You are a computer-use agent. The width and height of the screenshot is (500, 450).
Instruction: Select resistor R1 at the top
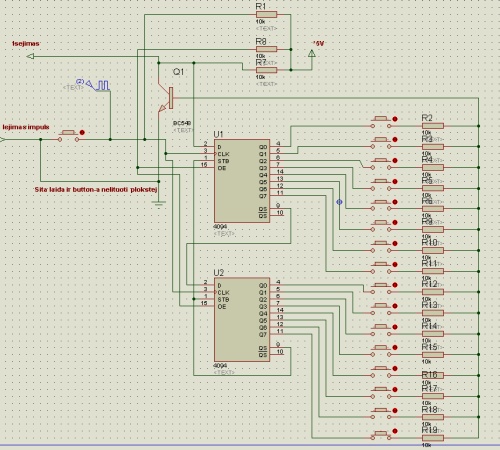tap(266, 14)
